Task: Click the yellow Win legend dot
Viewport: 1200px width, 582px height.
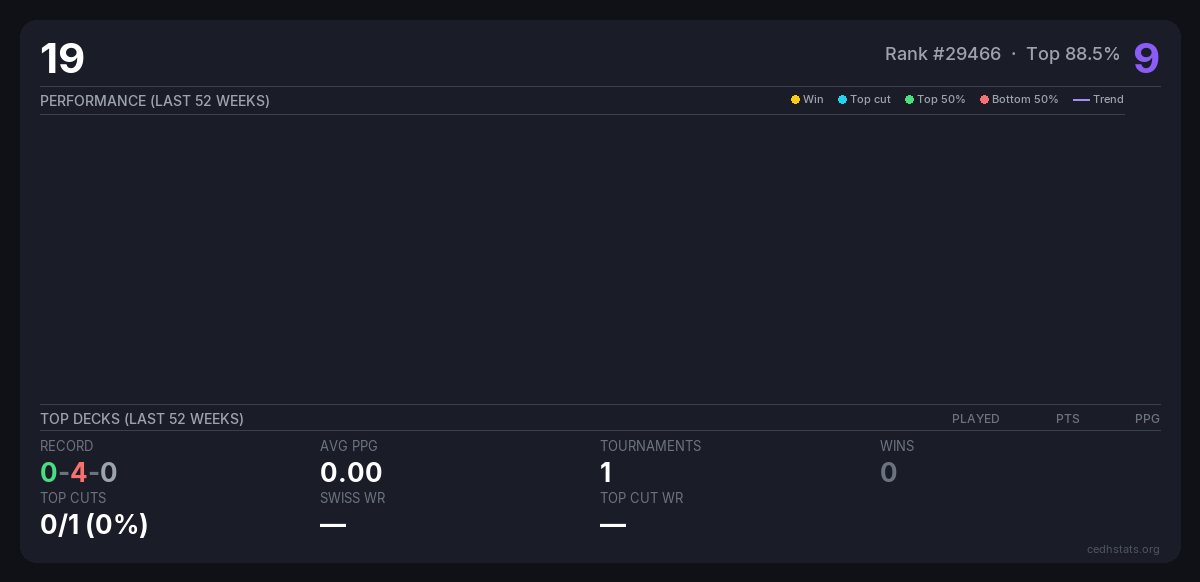Action: (795, 100)
